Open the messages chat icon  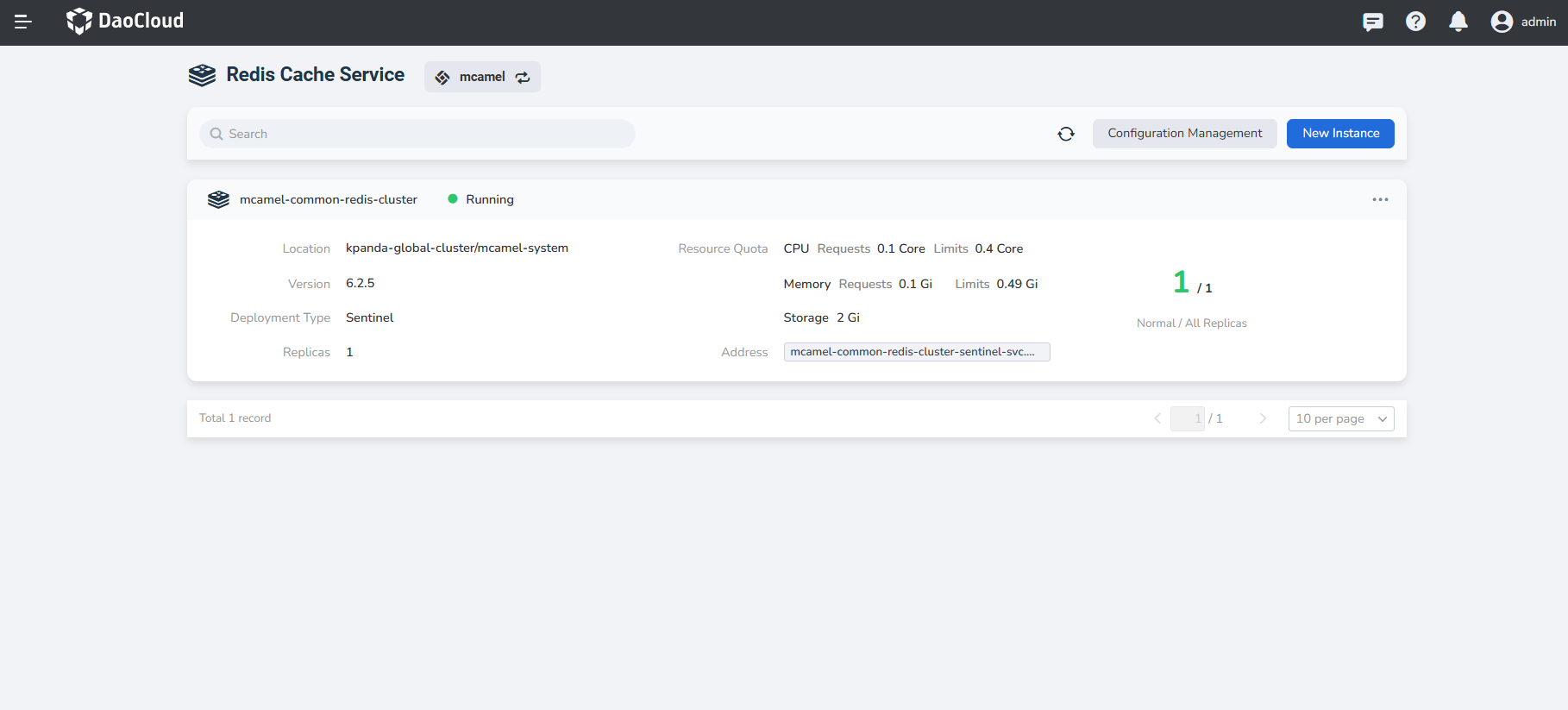click(x=1372, y=22)
